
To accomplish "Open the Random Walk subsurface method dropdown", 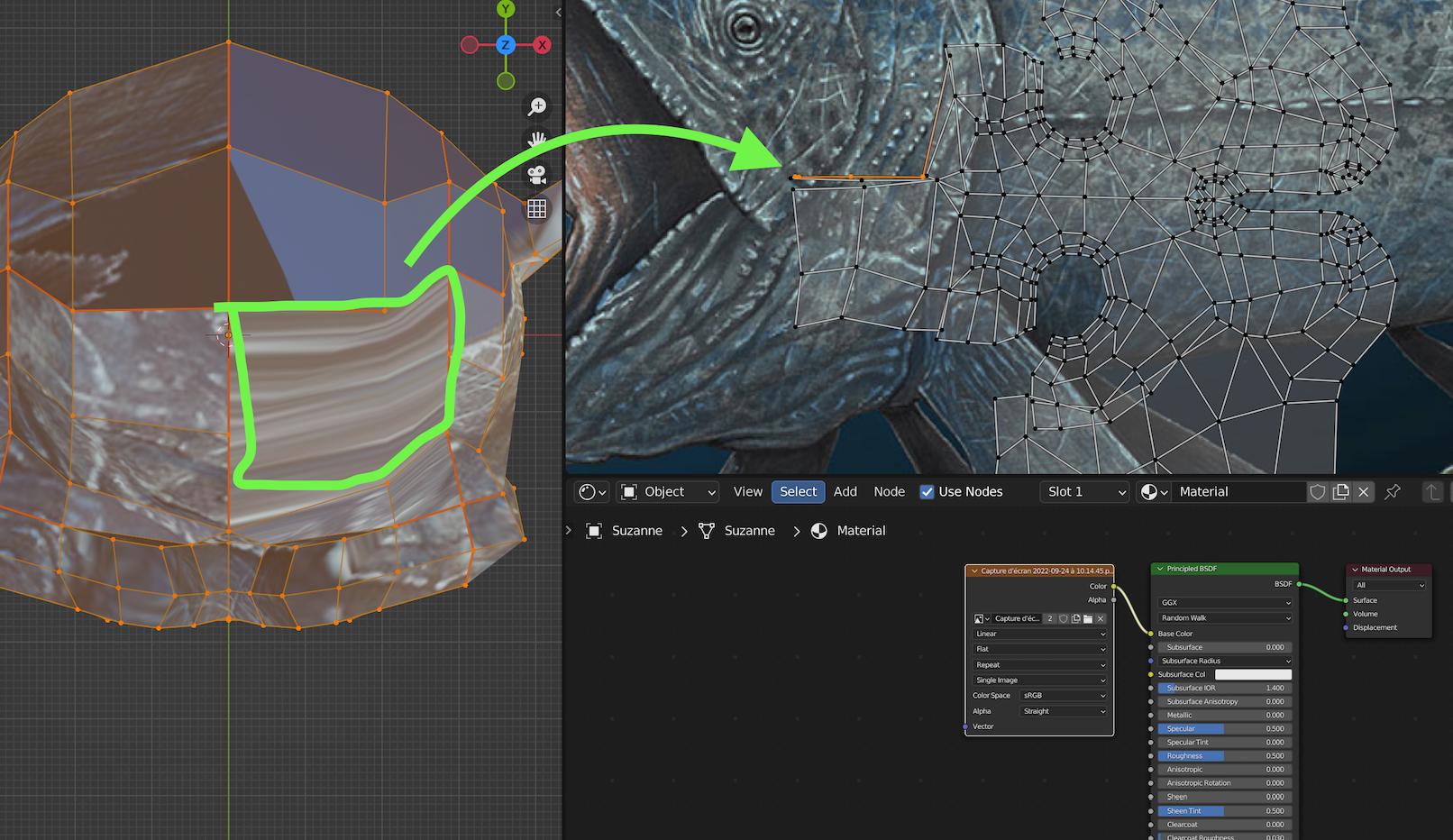I will [x=1225, y=618].
